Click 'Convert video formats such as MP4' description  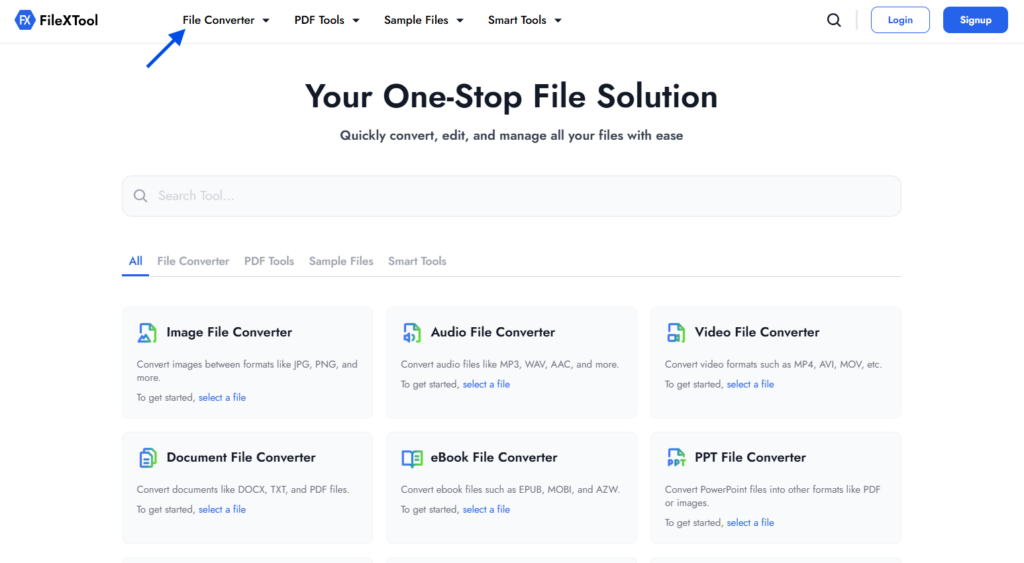[x=773, y=364]
